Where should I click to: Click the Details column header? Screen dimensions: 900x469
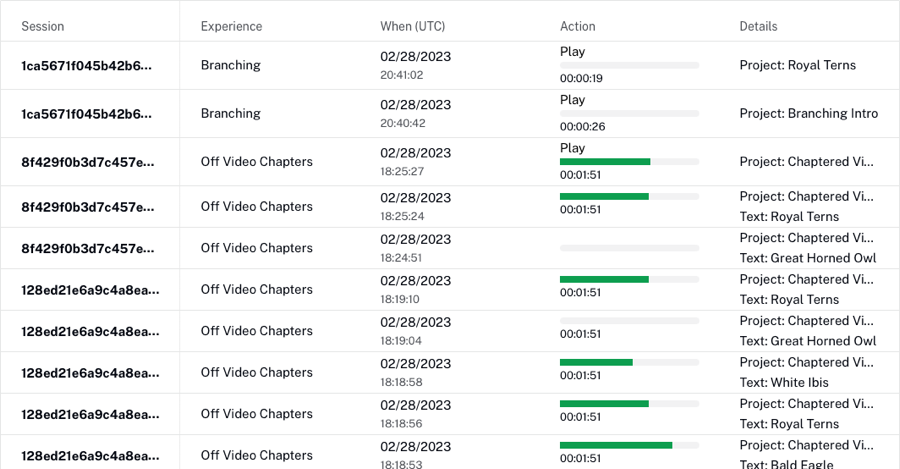[x=758, y=26]
